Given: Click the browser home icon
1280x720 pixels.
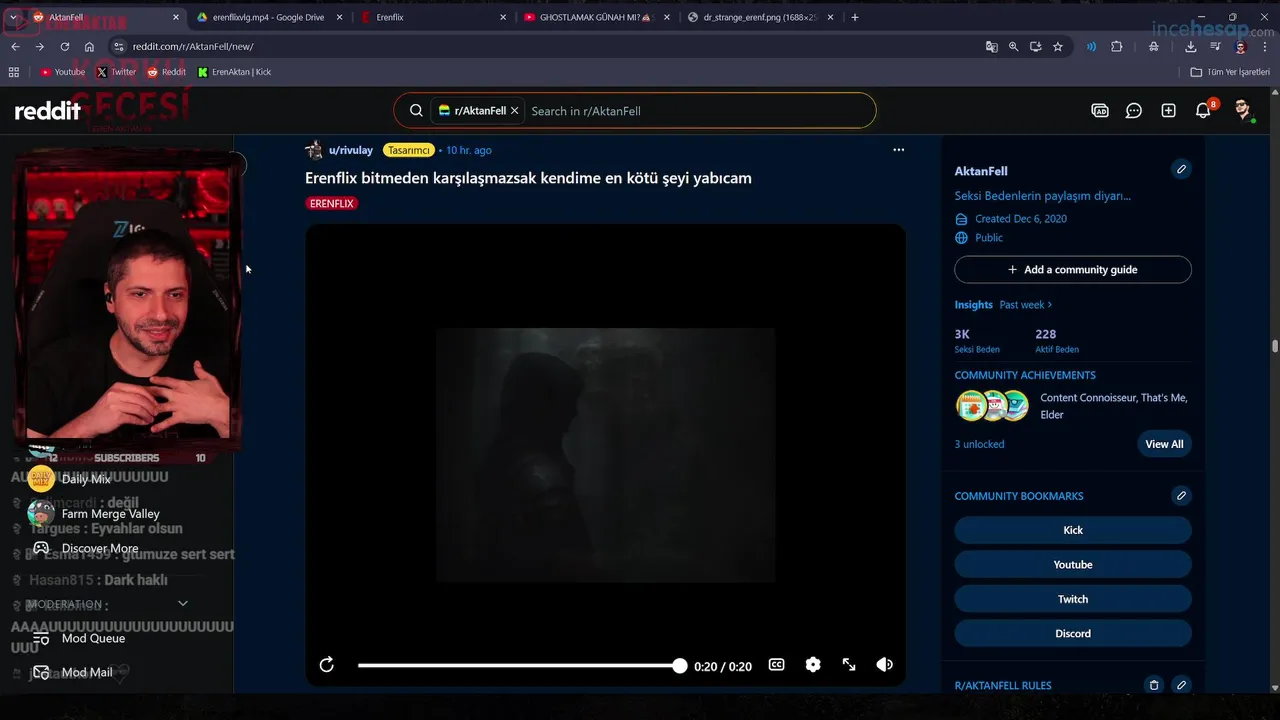Looking at the screenshot, I should (x=90, y=47).
